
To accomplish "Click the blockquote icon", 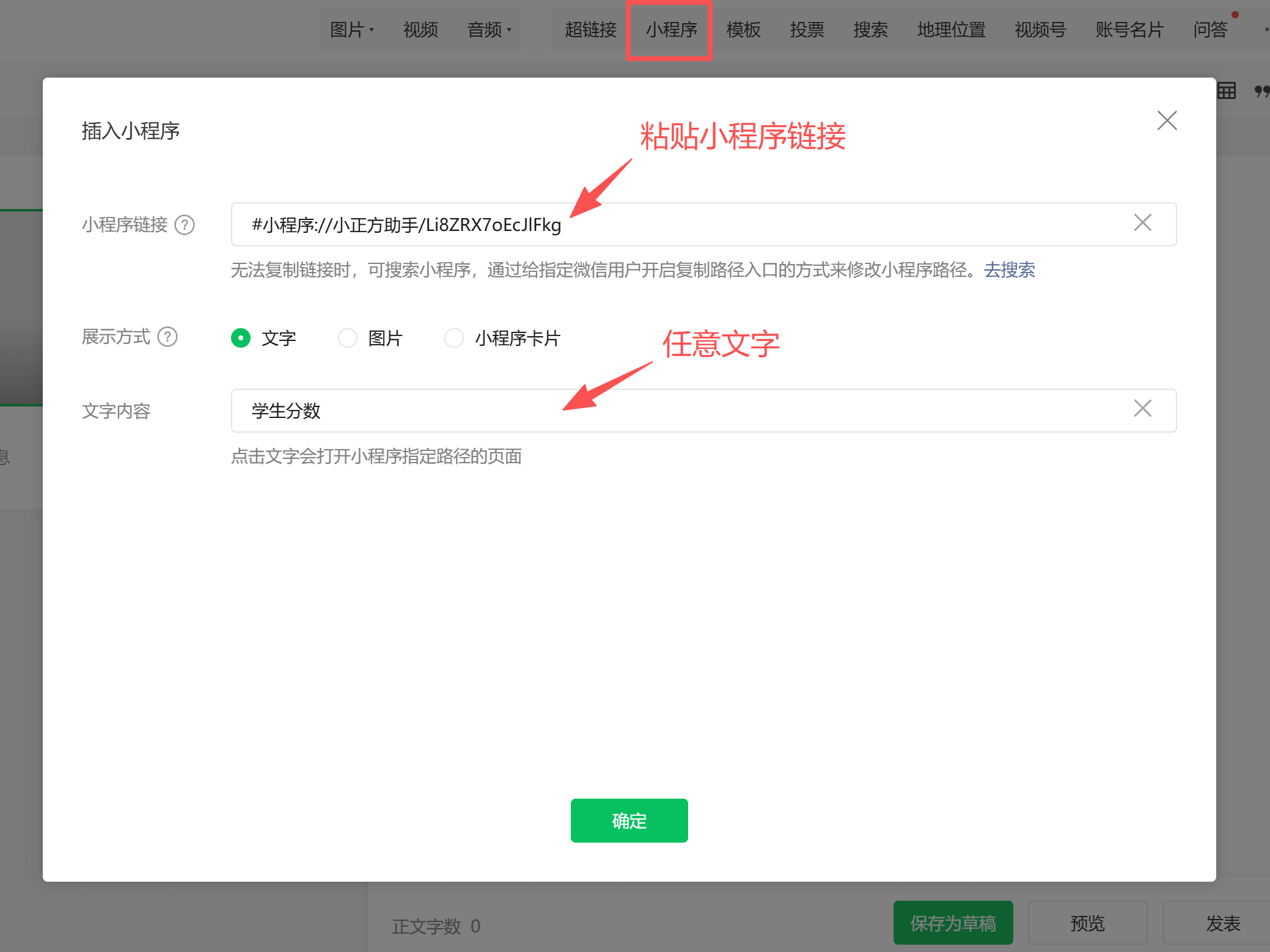I will 1261,91.
